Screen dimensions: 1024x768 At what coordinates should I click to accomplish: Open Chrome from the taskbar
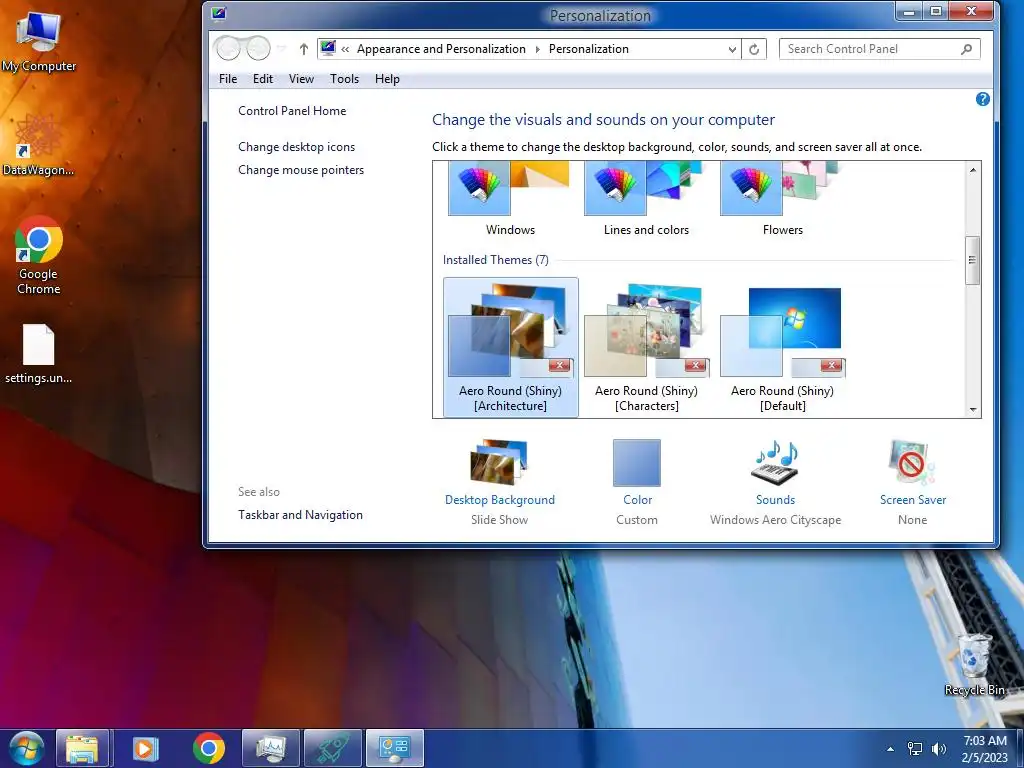tap(209, 748)
